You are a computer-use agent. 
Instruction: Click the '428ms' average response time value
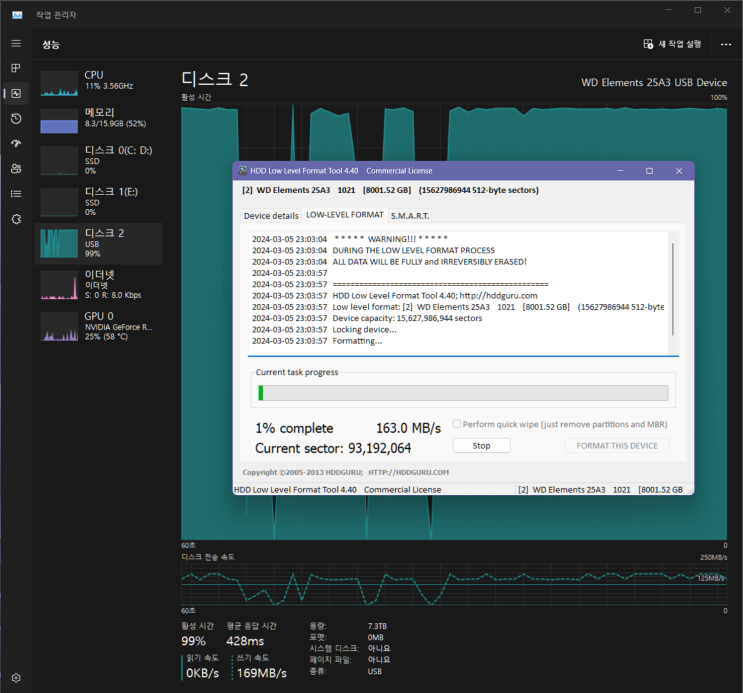tap(245, 641)
